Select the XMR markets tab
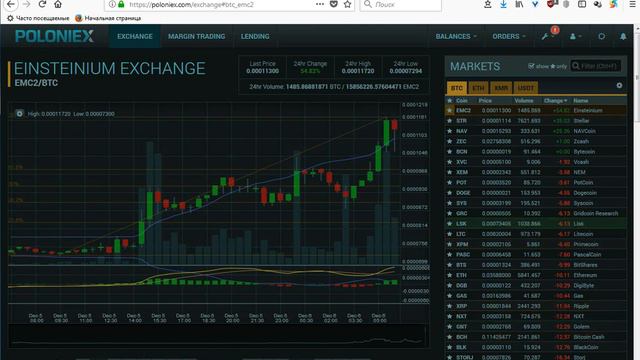The width and height of the screenshot is (640, 360). [x=501, y=88]
